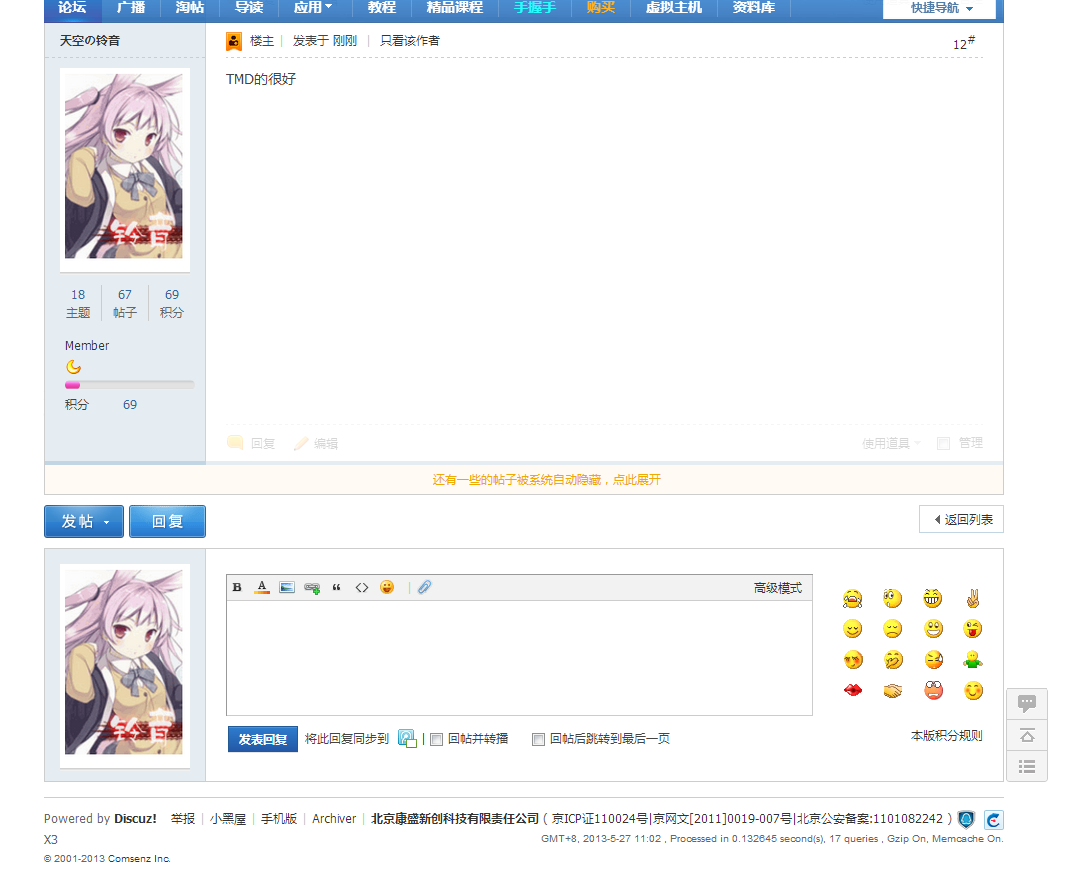Insert the handshake emoticon
Screen dimensions: 1071x873
pos(893,691)
